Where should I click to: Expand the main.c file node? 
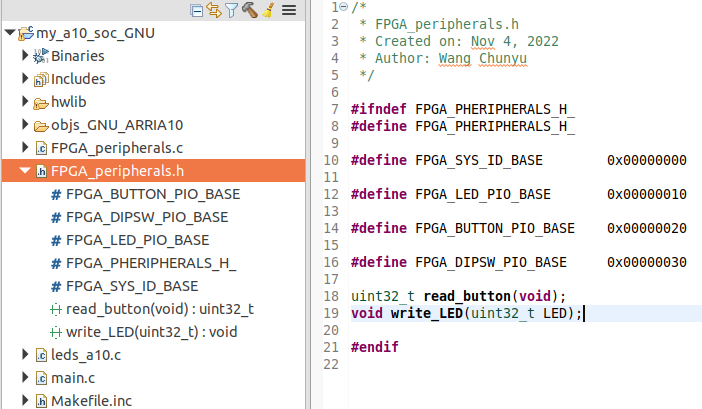click(x=25, y=378)
